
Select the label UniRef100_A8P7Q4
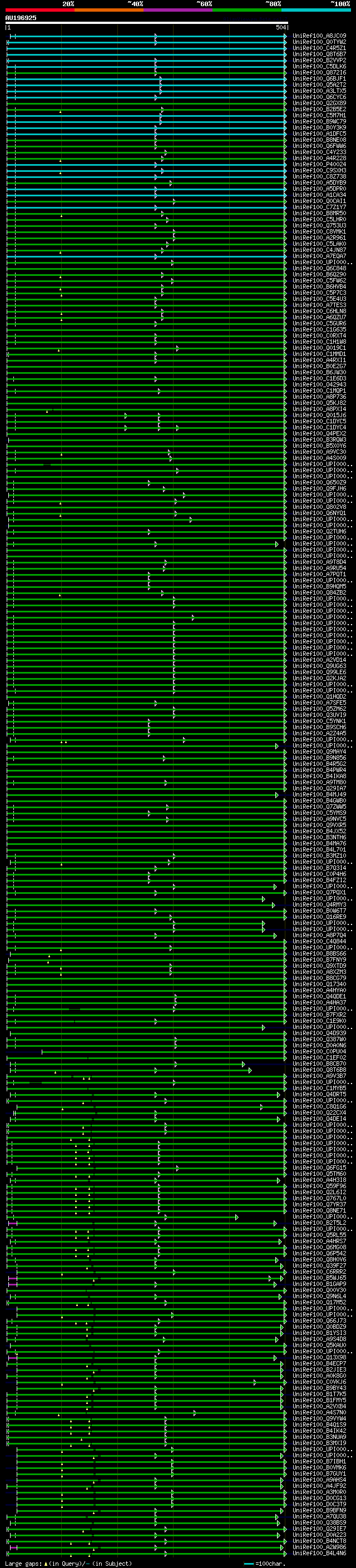[x=319, y=936]
